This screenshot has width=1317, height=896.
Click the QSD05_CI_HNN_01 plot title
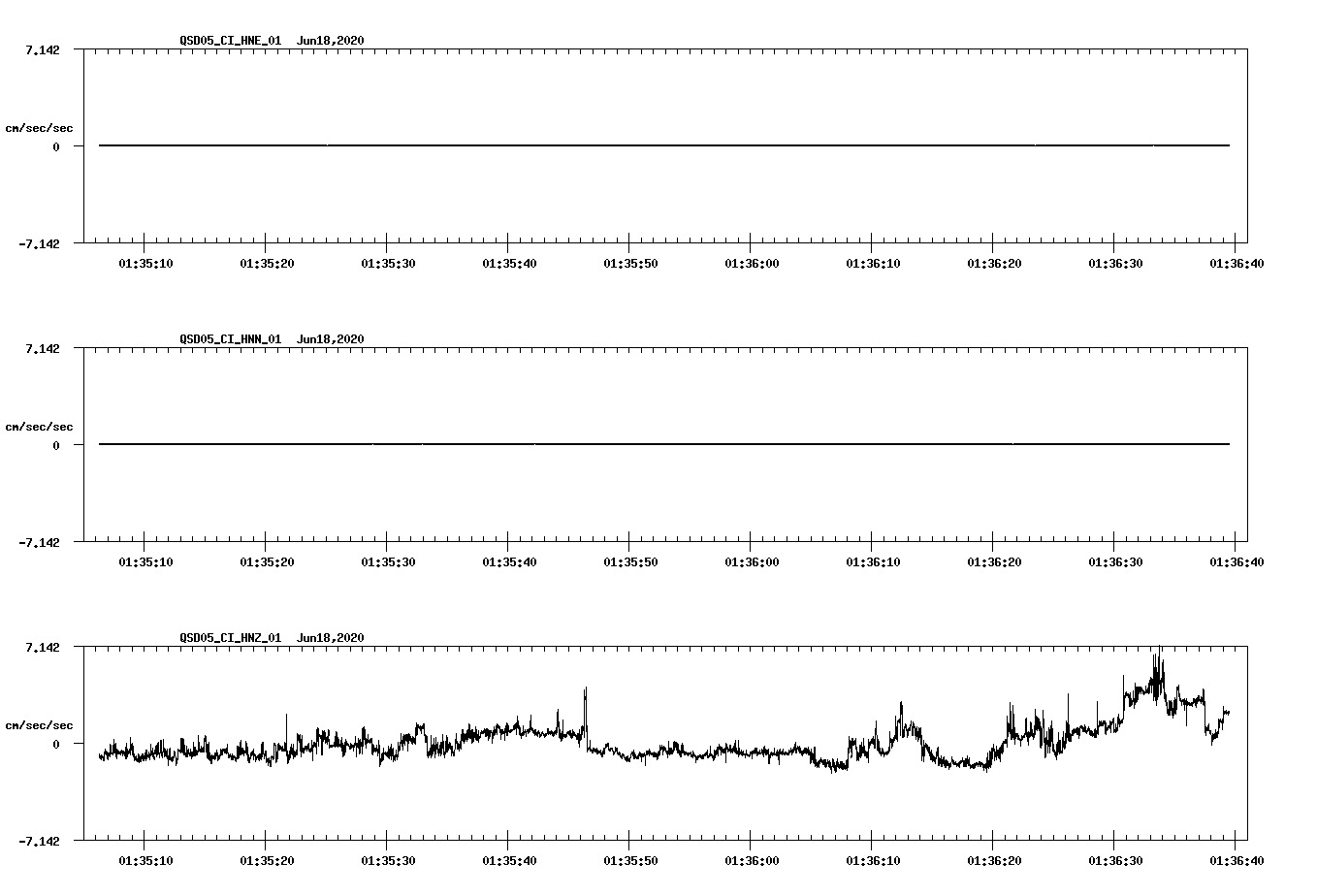click(x=231, y=339)
